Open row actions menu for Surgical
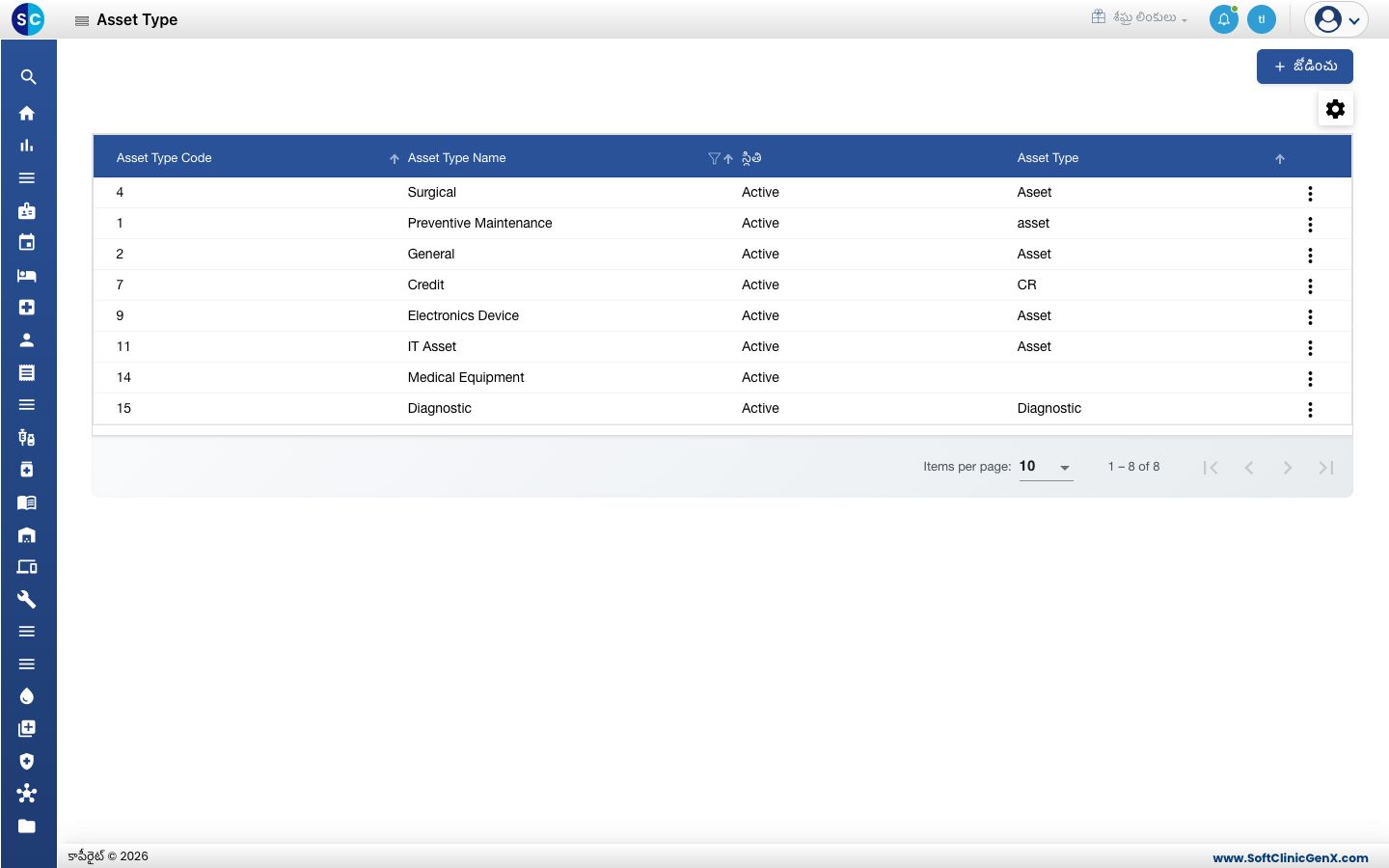The image size is (1389, 868). pyautogui.click(x=1310, y=193)
